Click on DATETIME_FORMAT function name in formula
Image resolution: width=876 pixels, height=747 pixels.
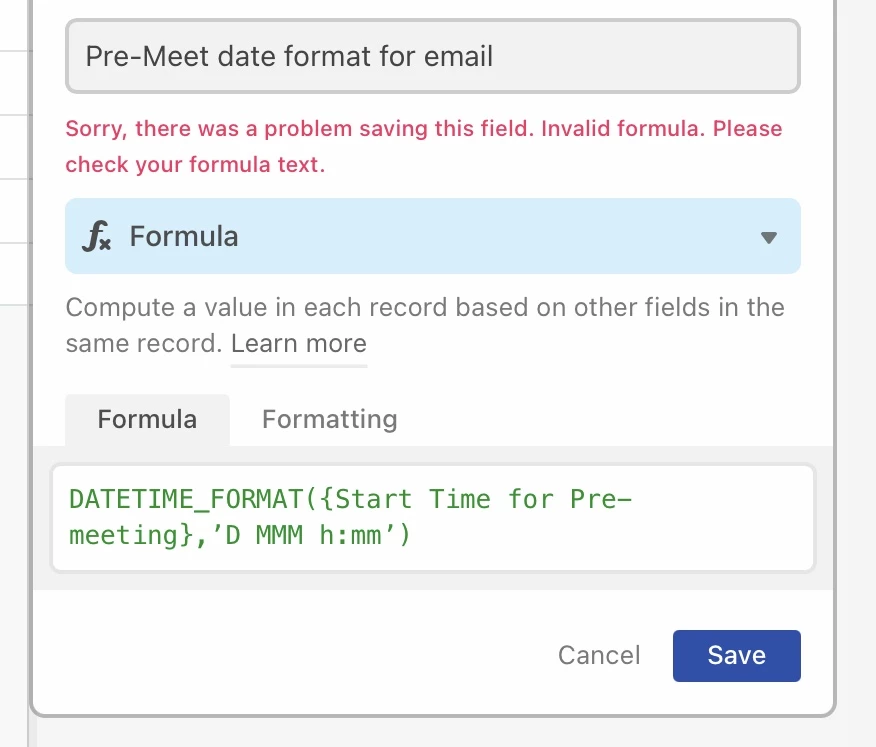tap(186, 499)
